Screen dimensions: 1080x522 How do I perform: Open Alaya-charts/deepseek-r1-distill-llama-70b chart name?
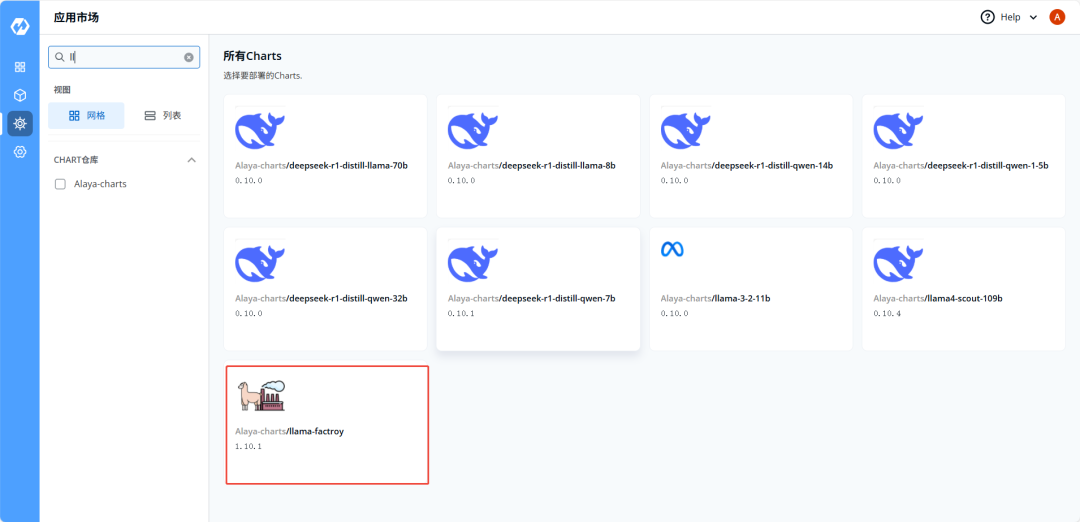pyautogui.click(x=322, y=166)
